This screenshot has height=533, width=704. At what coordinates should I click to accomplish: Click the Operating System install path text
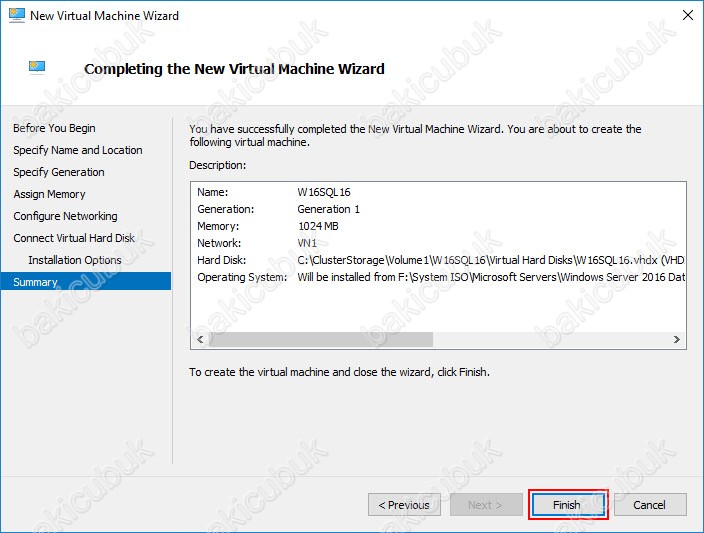[x=491, y=278]
